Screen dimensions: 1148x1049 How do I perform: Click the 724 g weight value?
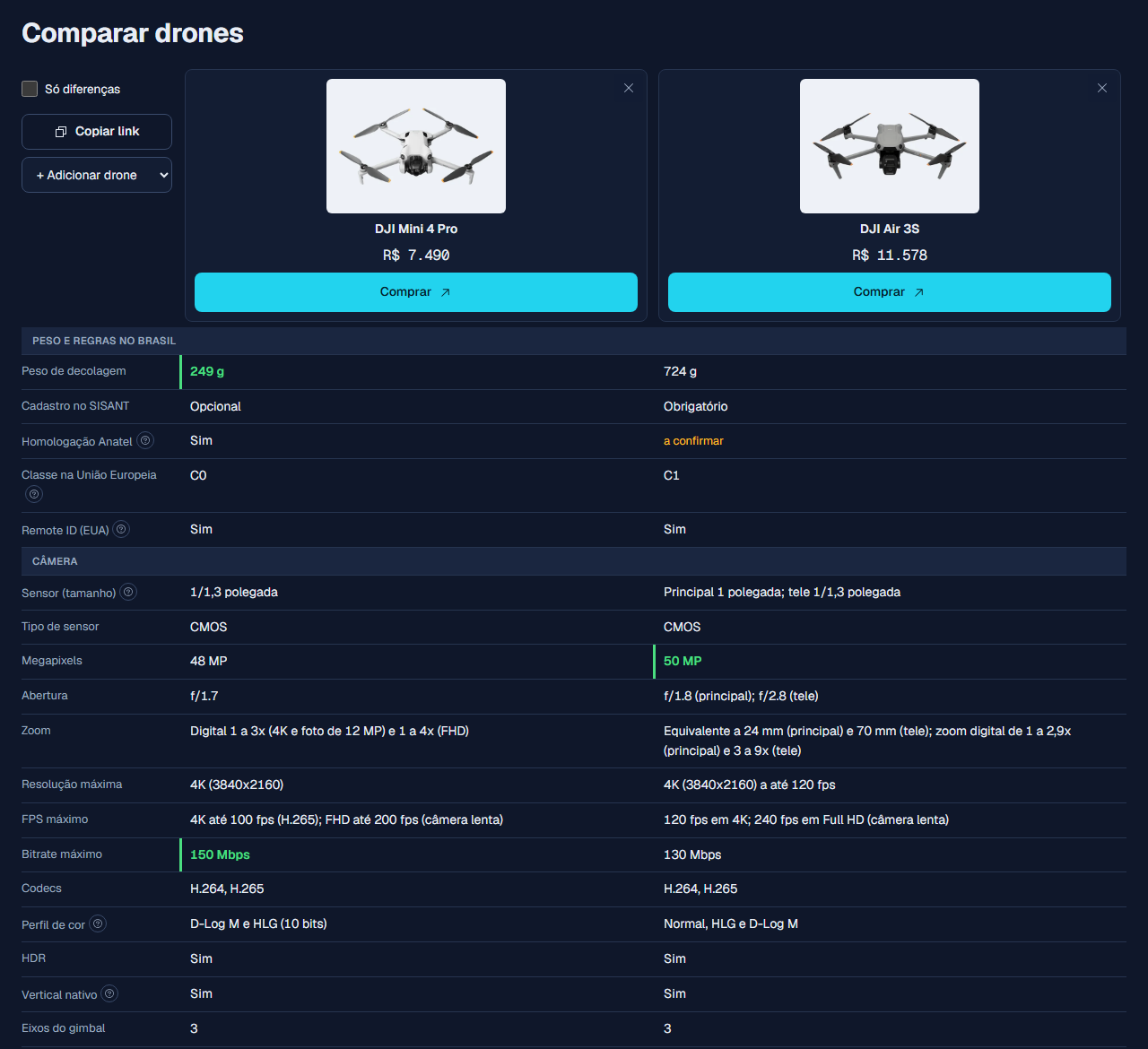click(x=680, y=371)
